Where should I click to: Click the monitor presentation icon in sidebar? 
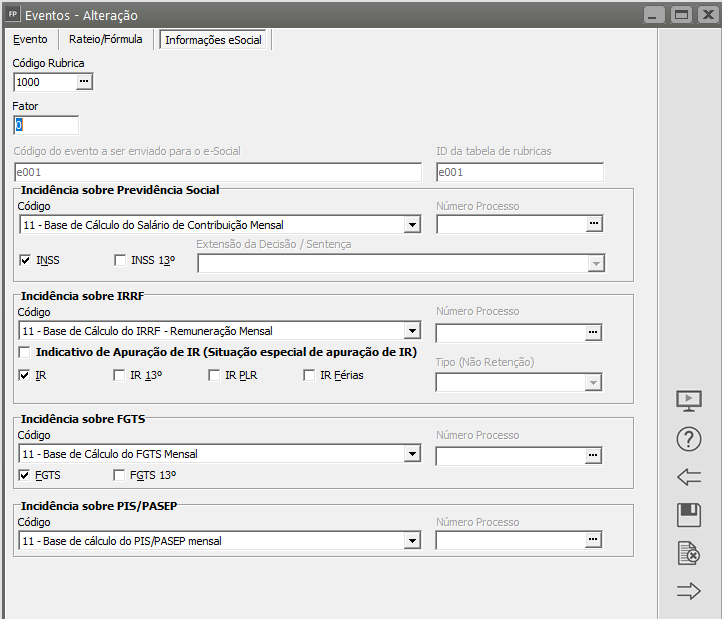[689, 400]
